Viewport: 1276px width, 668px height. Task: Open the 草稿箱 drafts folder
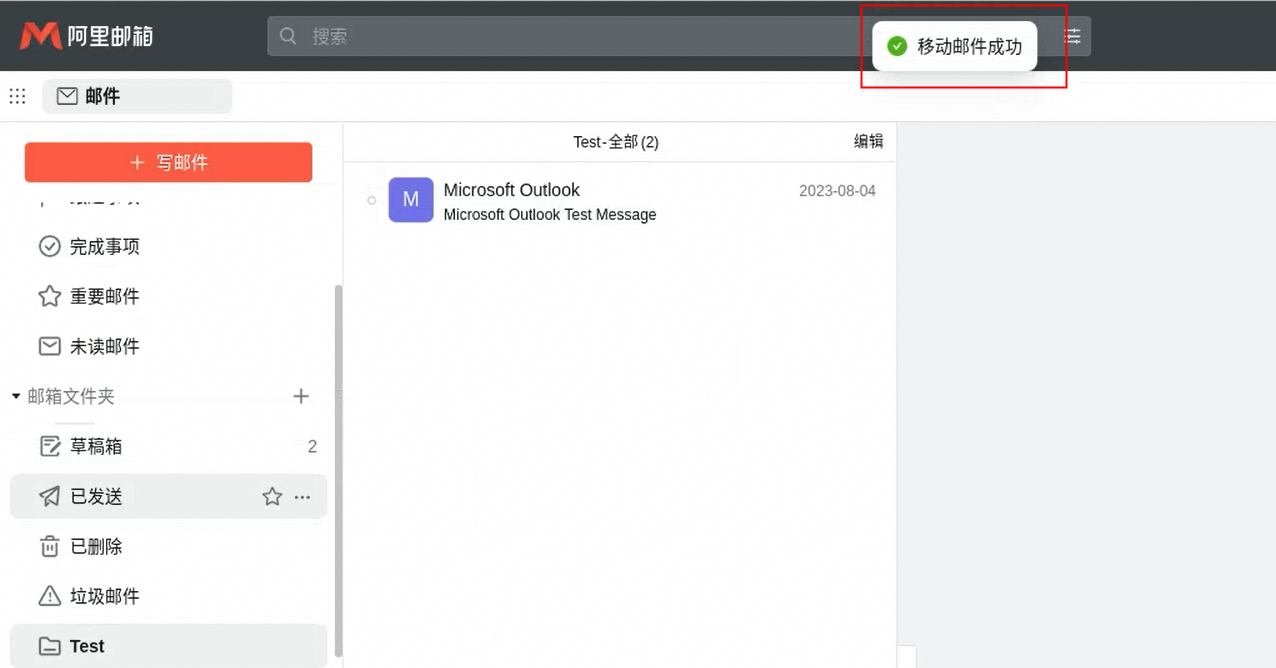(96, 447)
